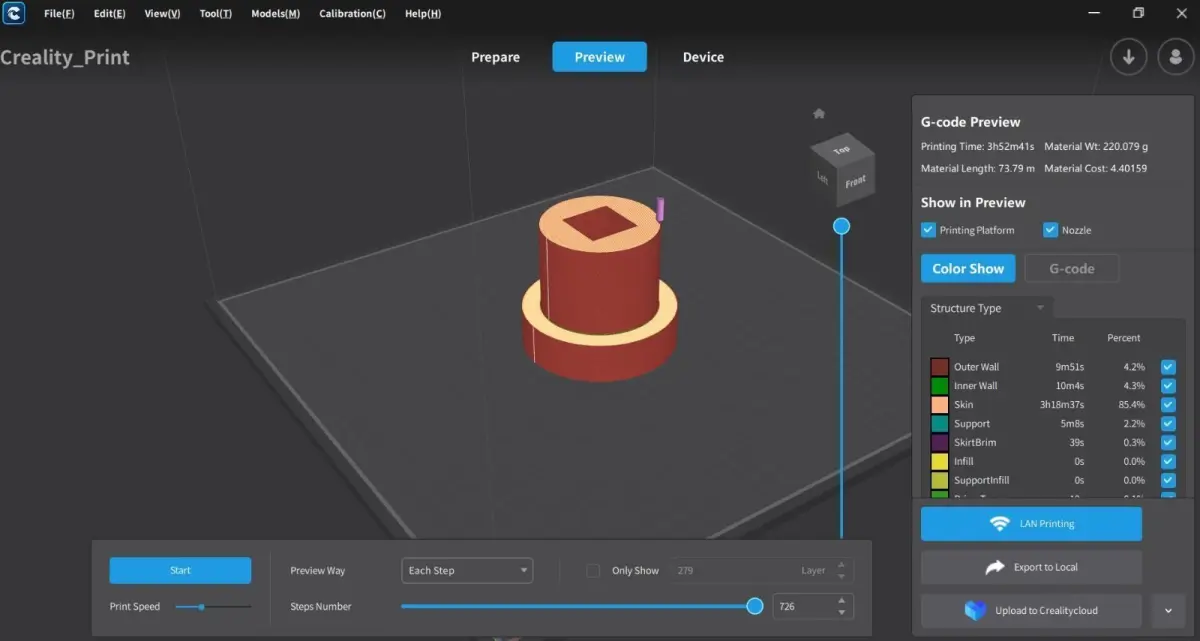Open the Tool menu
Viewport: 1200px width, 641px height.
[215, 14]
